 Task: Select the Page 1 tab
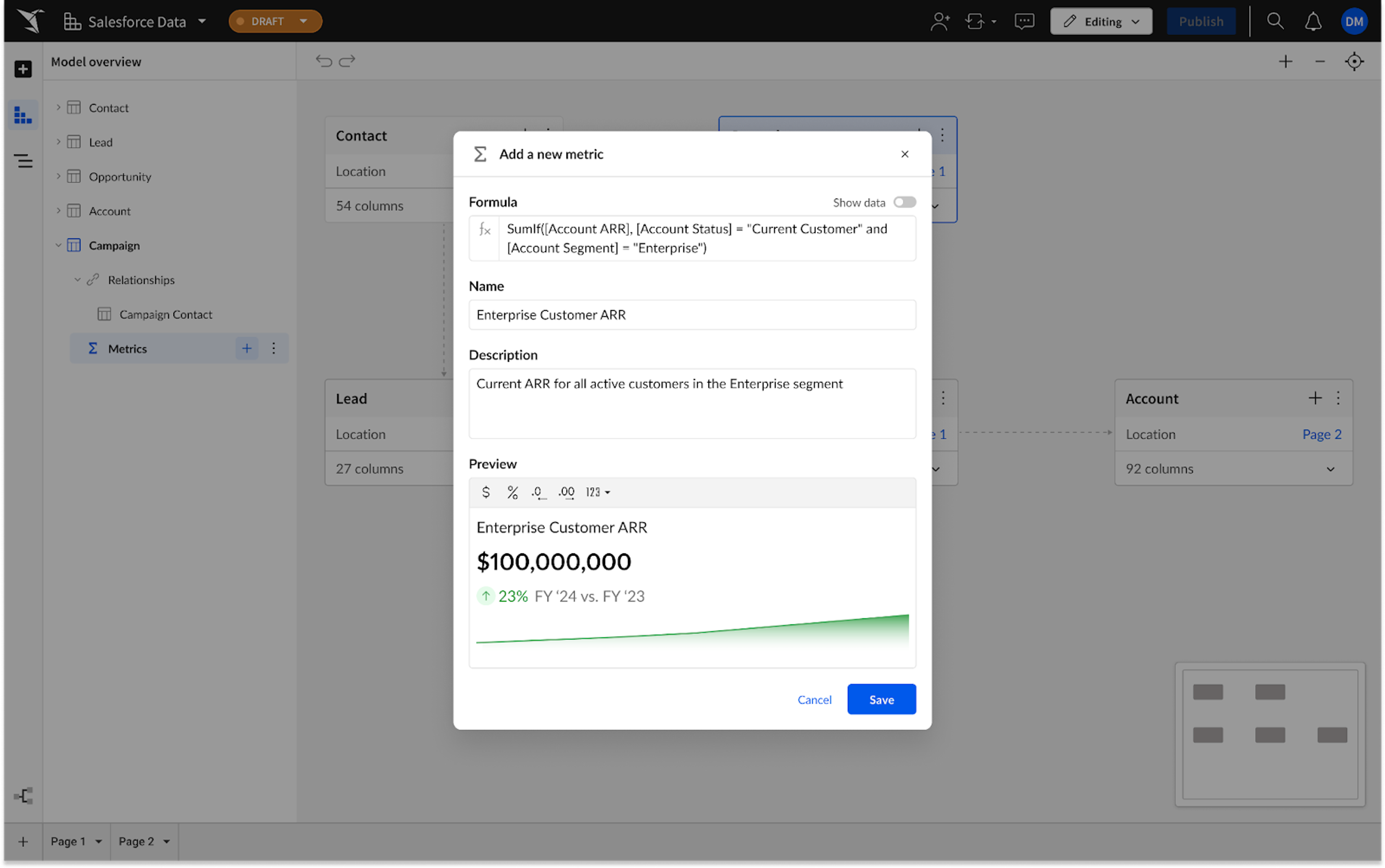click(x=68, y=841)
